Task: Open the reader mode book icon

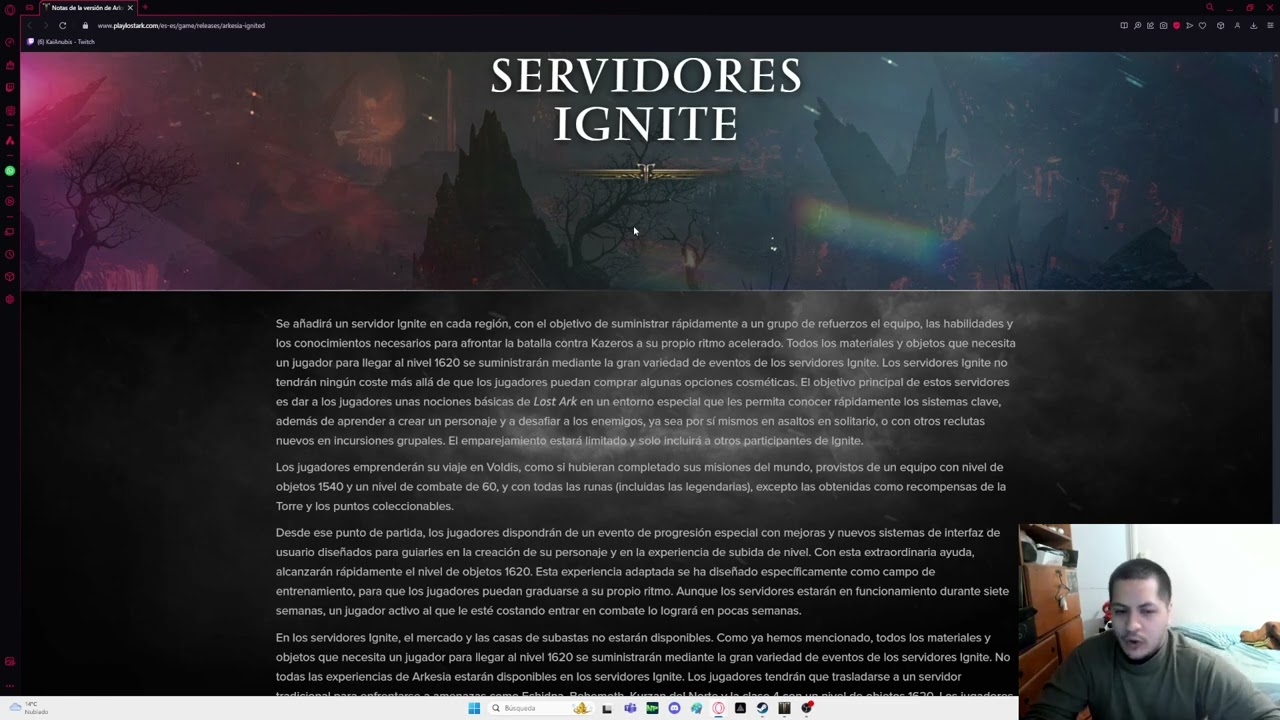Action: (1124, 25)
